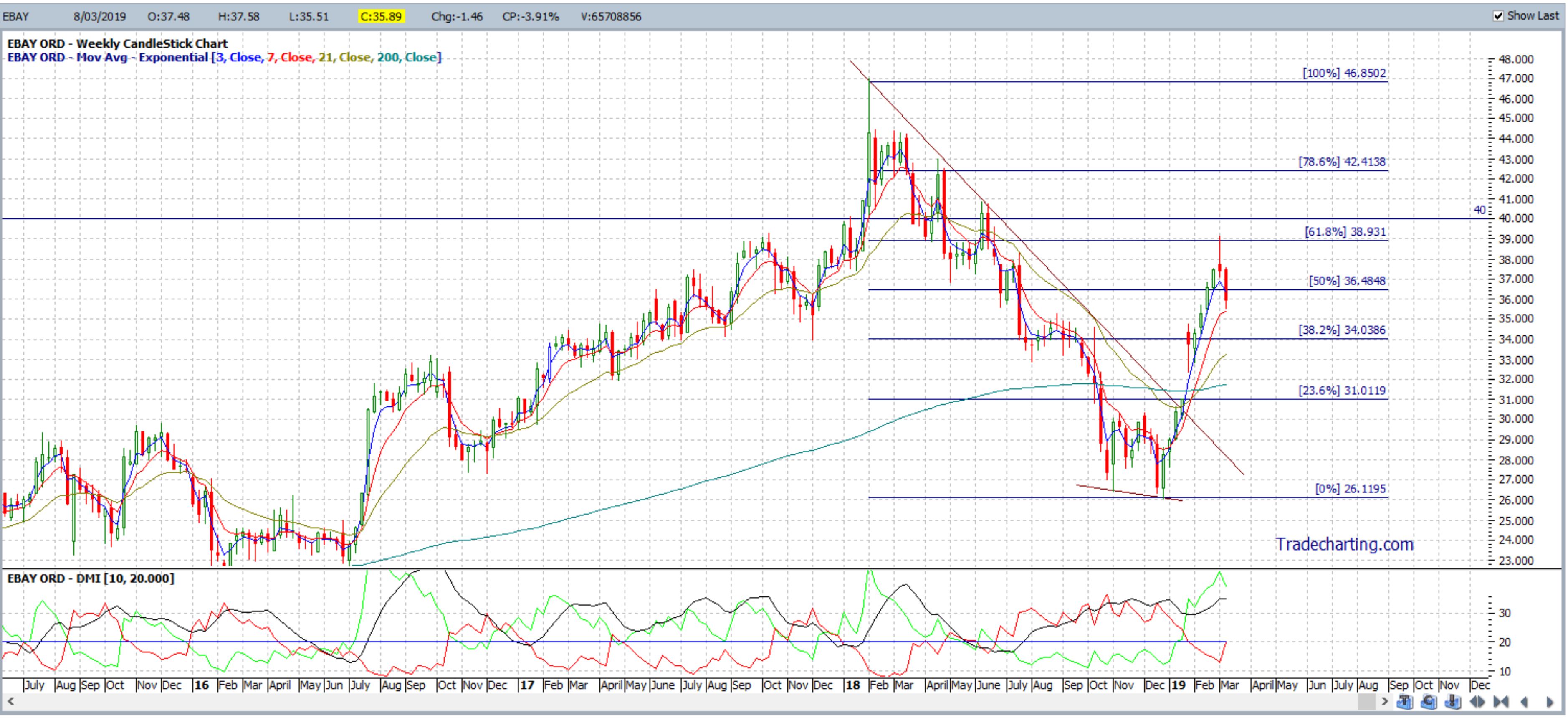Screen dimensions: 1568x718
Task: Click the single left arrow shift icon
Action: click(x=1525, y=702)
